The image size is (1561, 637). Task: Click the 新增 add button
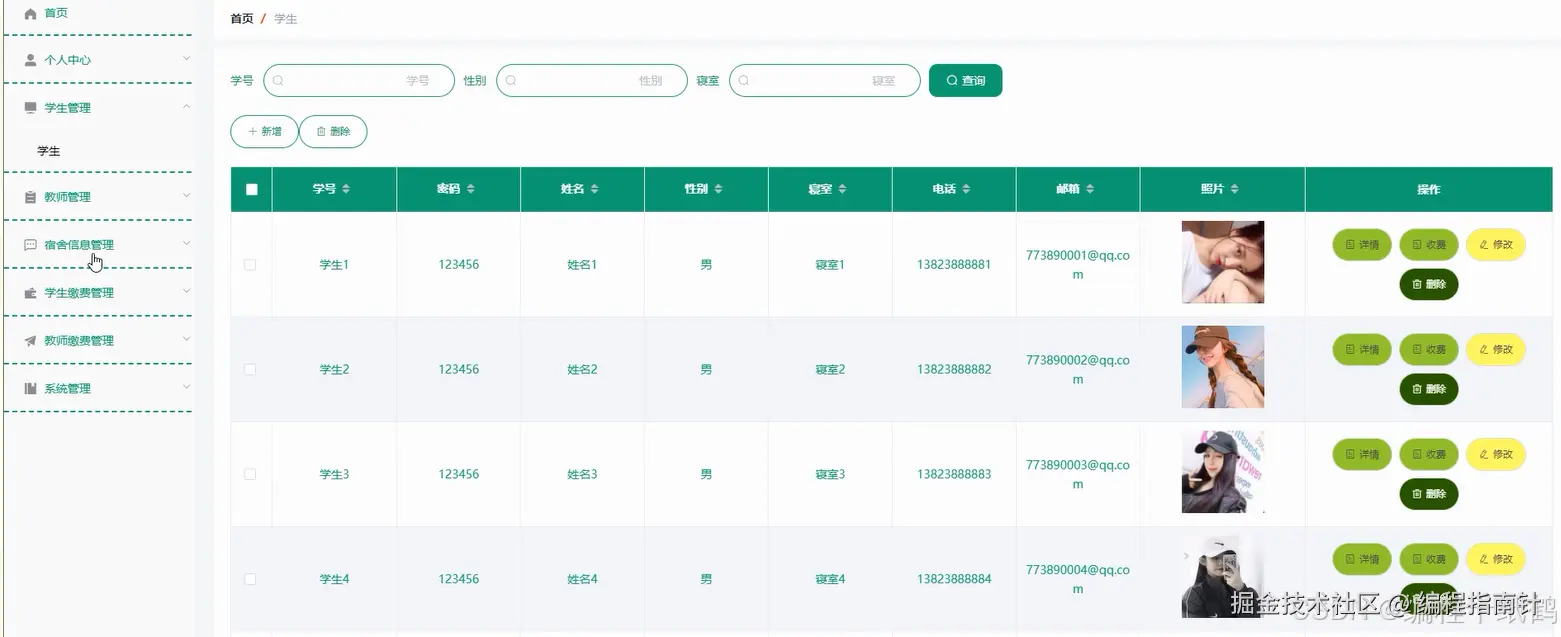click(264, 131)
